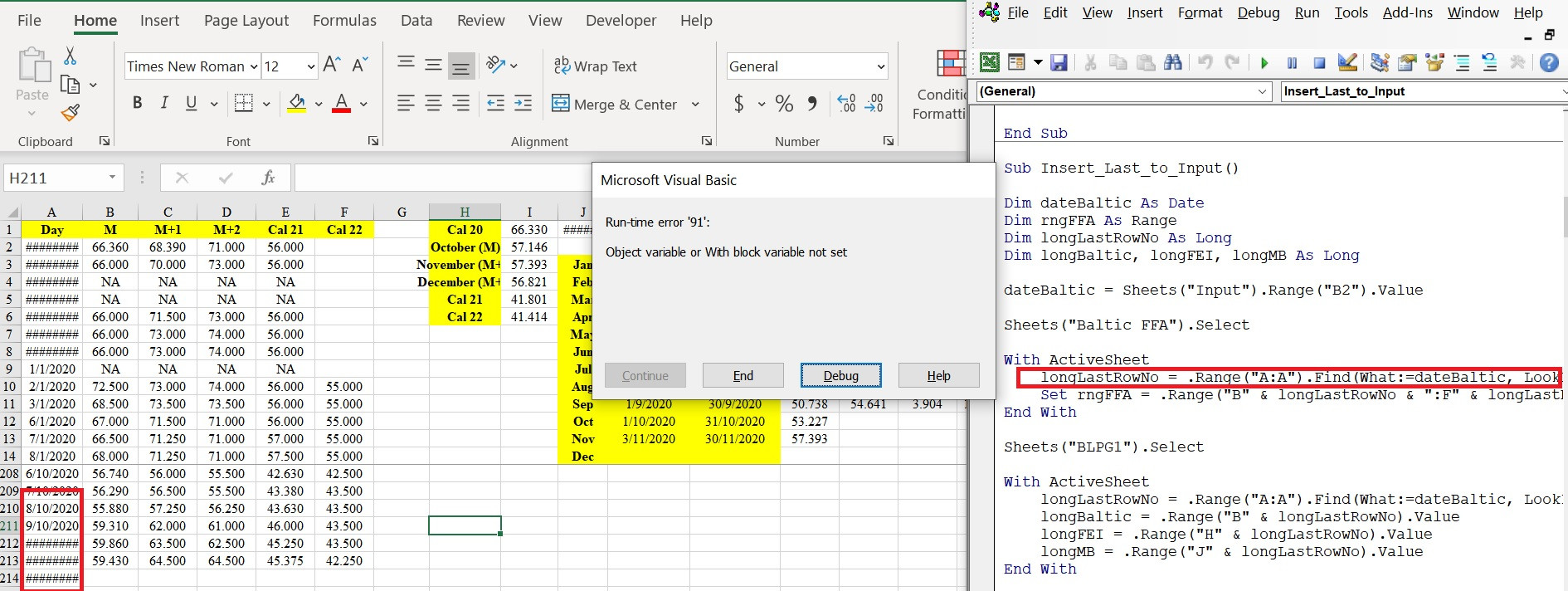Screen dimensions: 1568x591
Task: Open the Tools menu in VBA editor
Action: coord(1351,12)
